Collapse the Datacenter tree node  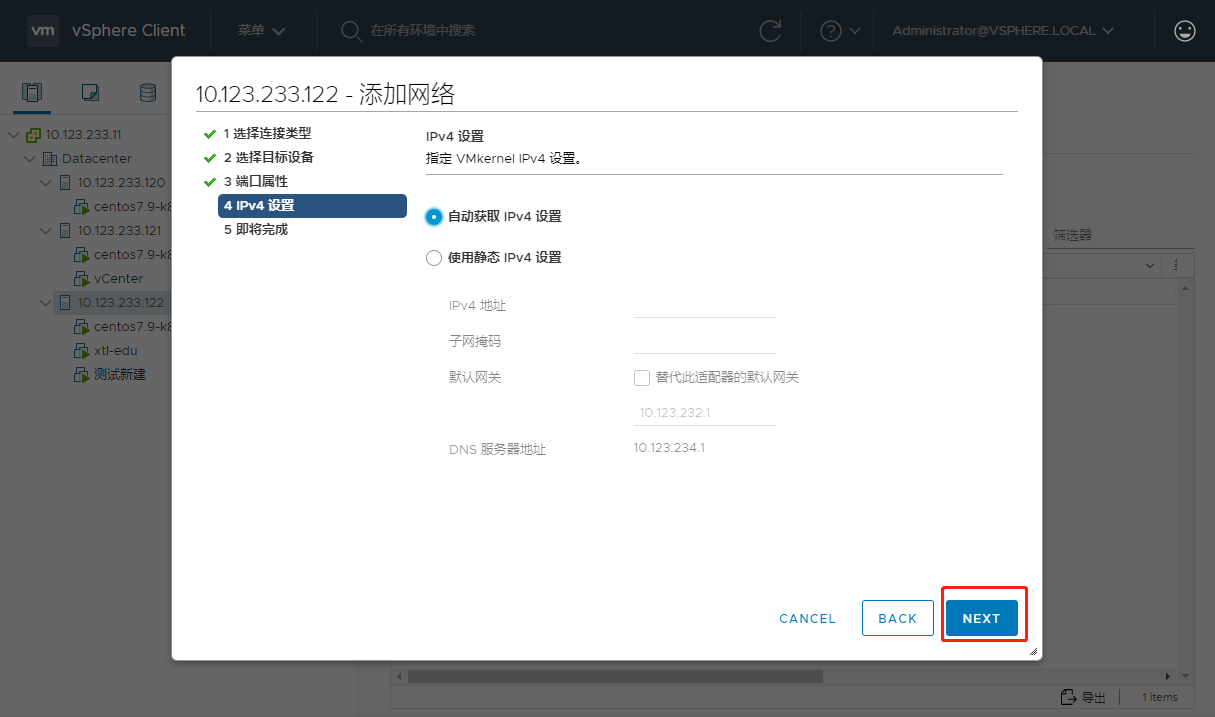coord(29,159)
